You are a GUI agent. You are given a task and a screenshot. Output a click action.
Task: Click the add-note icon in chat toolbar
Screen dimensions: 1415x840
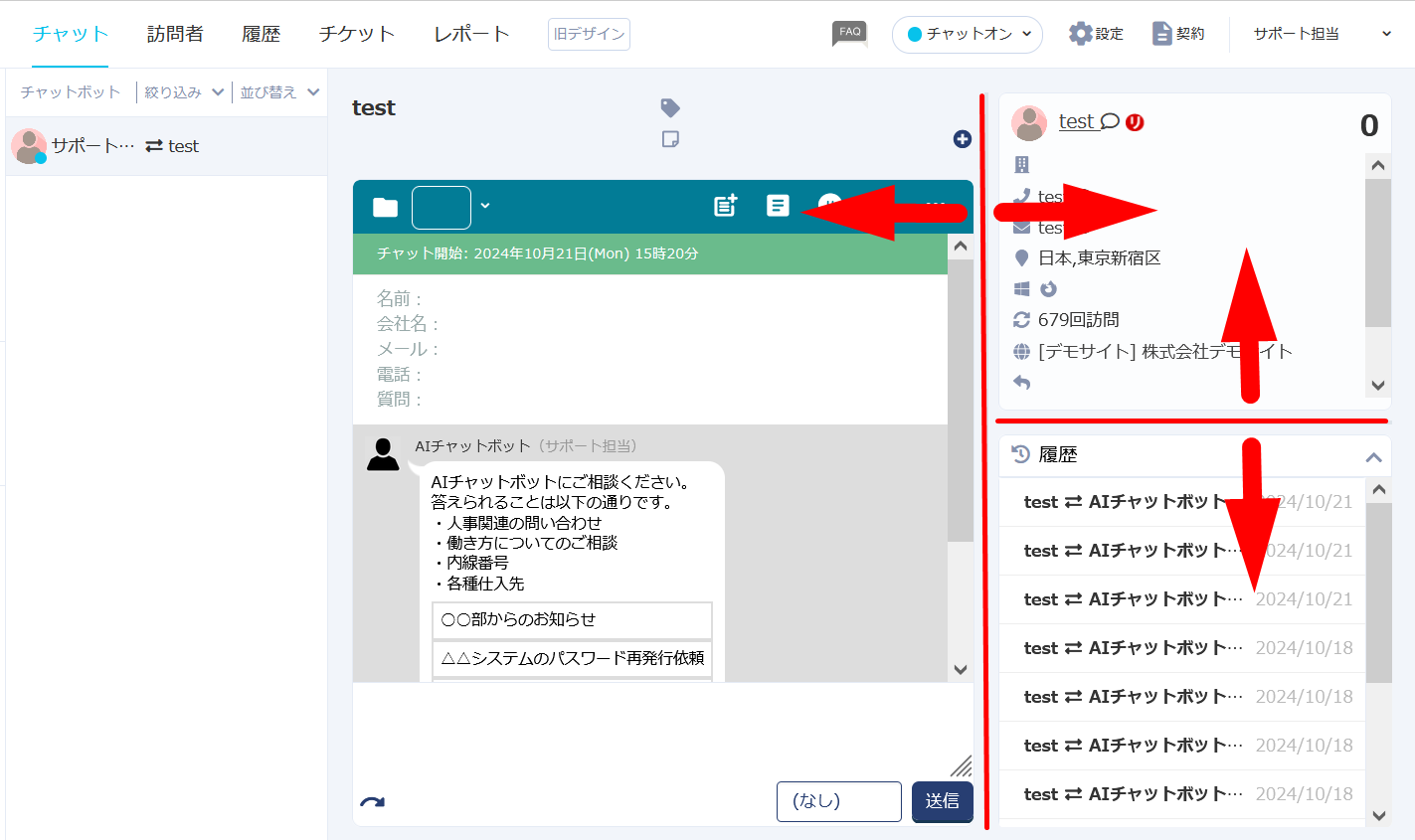tap(726, 206)
